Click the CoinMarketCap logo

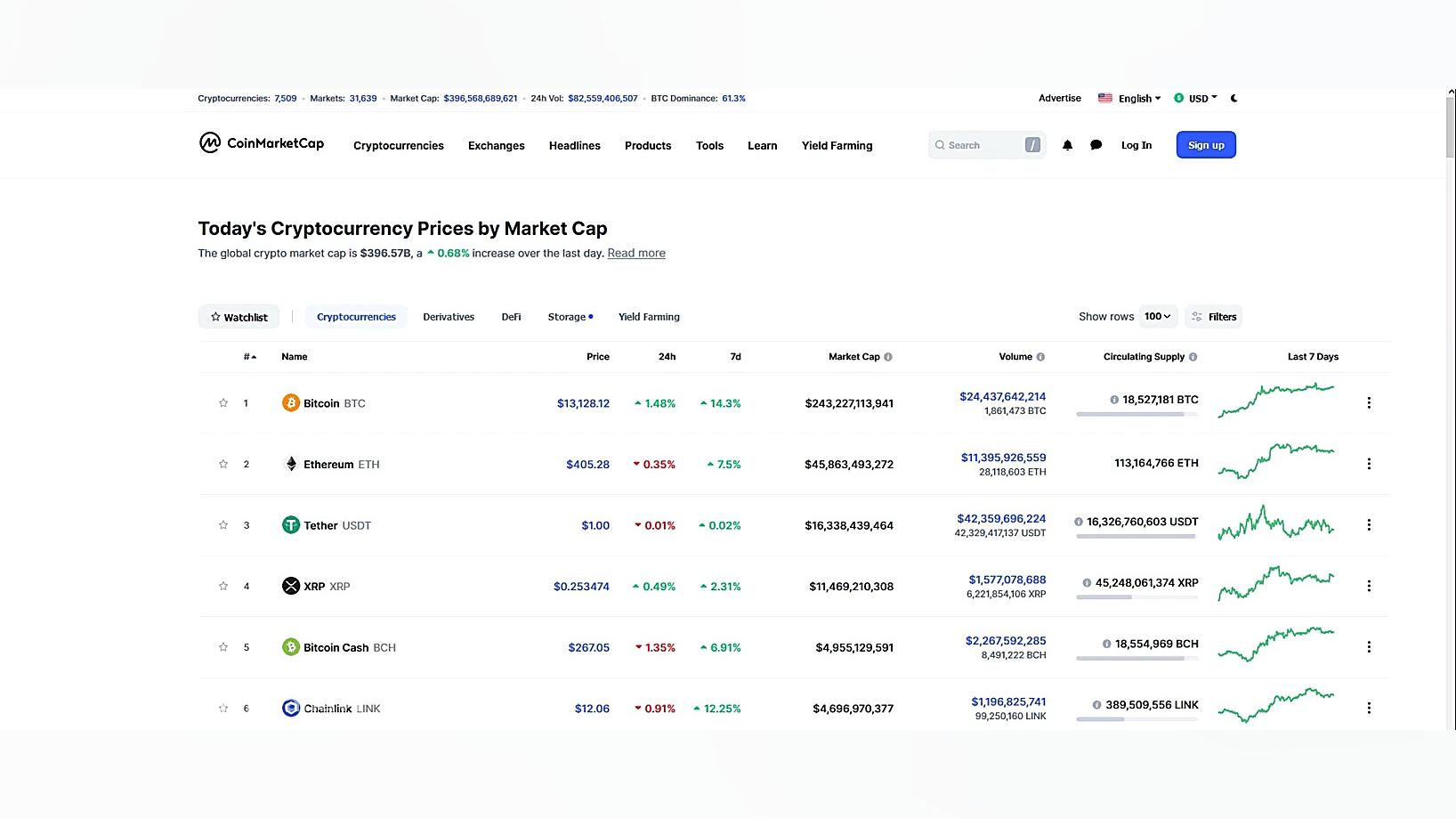(262, 143)
